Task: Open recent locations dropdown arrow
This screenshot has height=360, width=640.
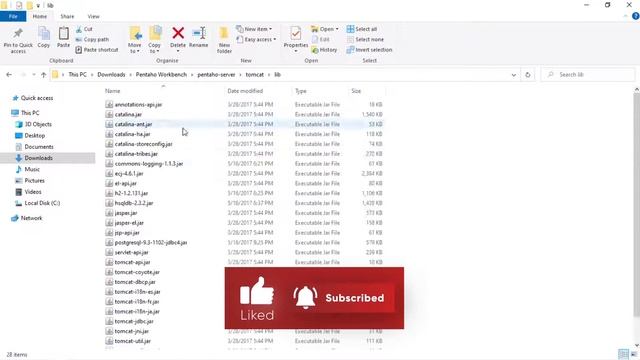Action: [33, 75]
